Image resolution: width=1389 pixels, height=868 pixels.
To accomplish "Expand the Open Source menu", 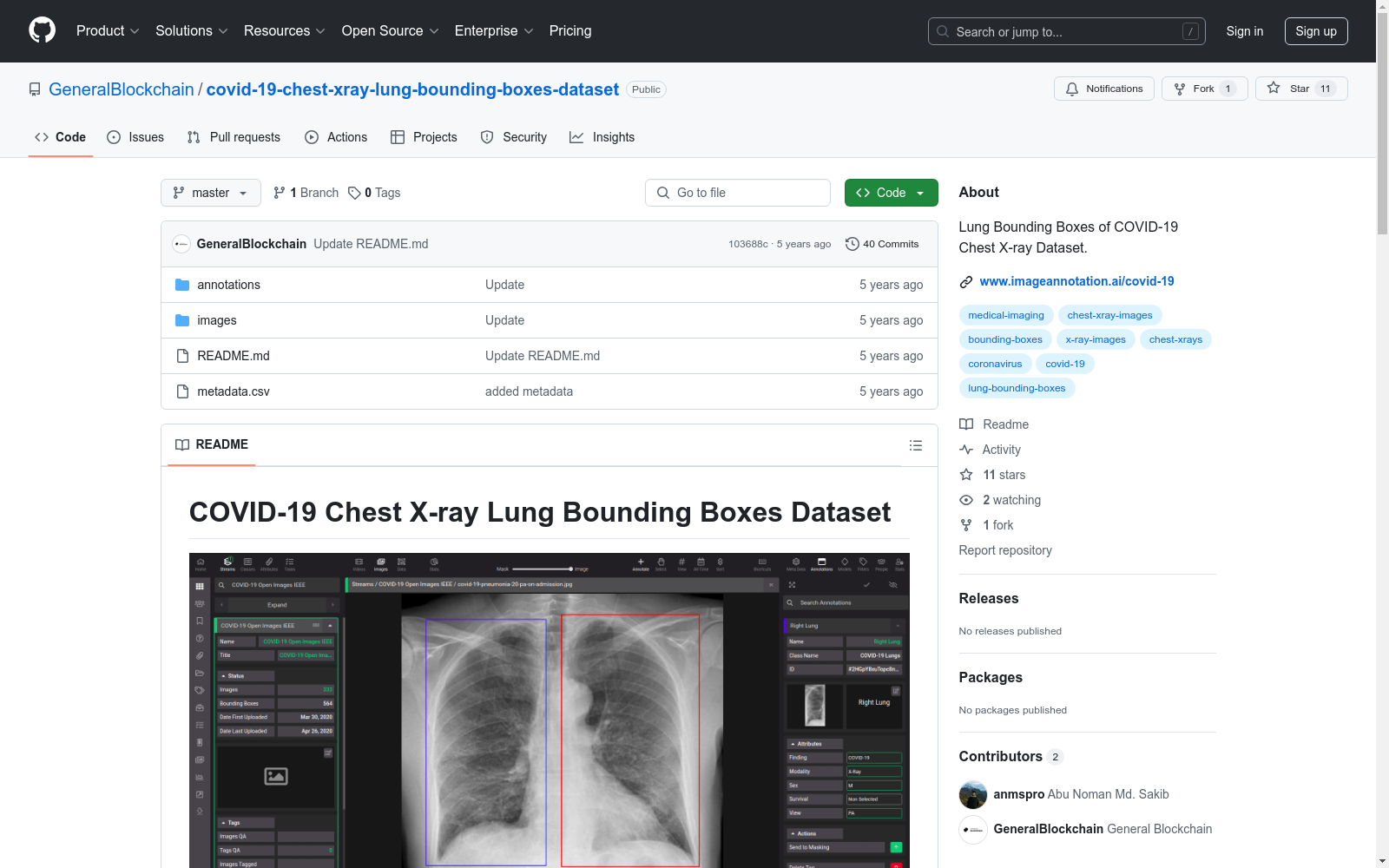I will (x=391, y=31).
